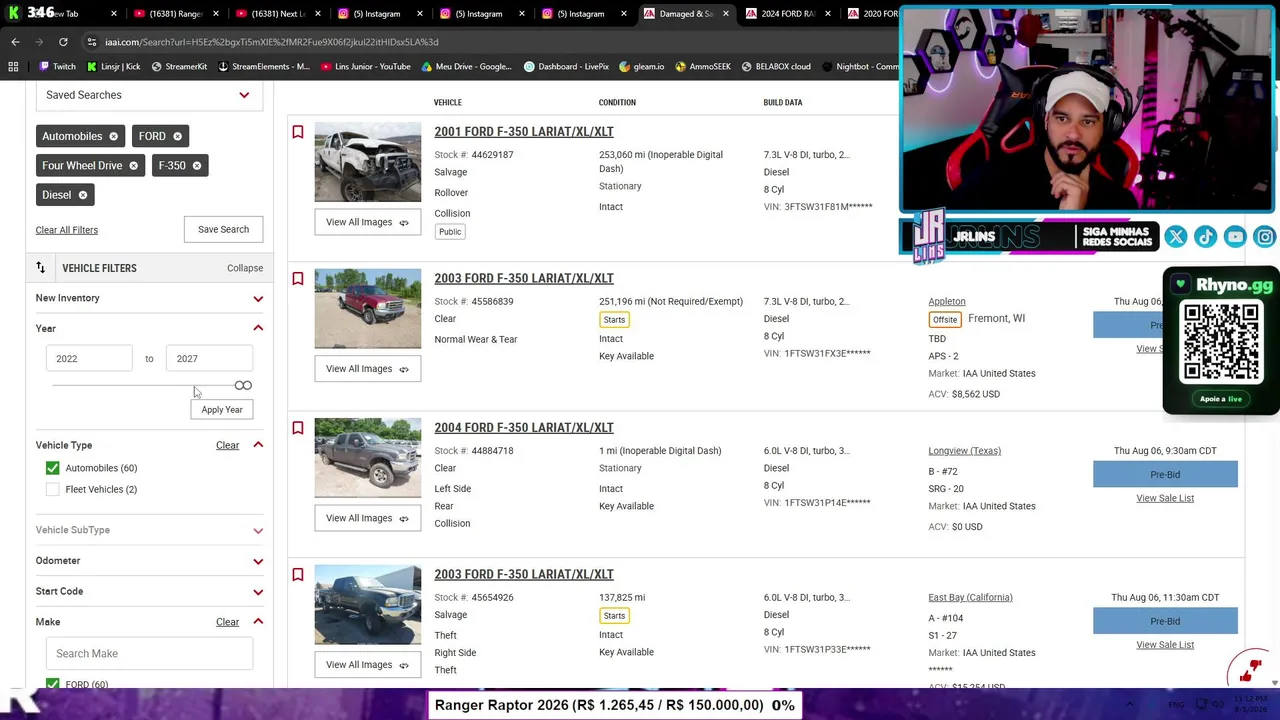Remove the Diesel filter chip

coord(83,195)
